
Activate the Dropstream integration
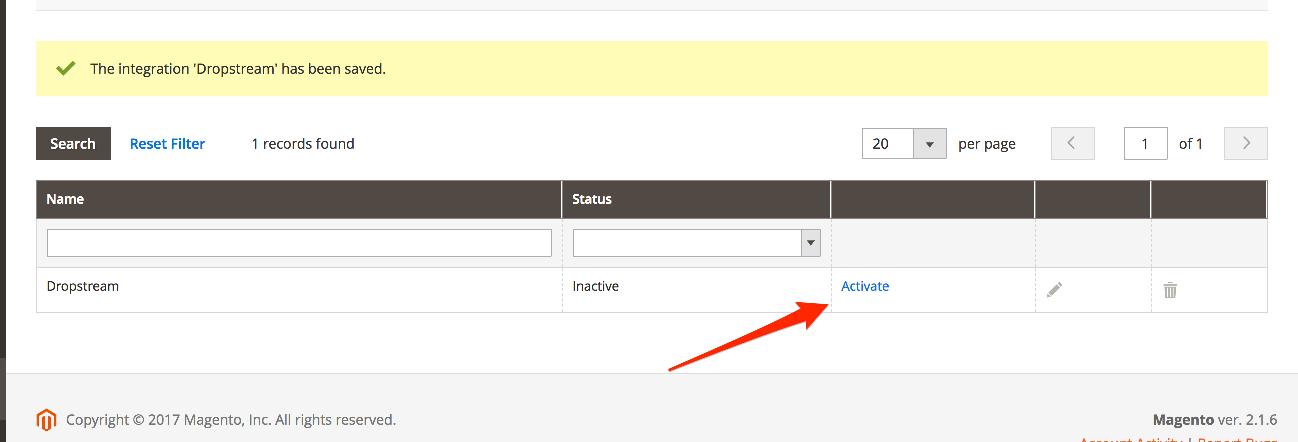(x=865, y=286)
